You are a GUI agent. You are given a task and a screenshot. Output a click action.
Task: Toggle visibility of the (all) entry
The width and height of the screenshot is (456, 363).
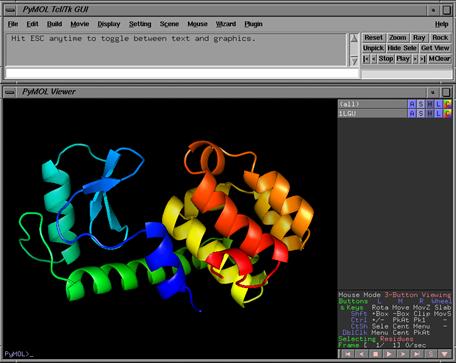[372, 104]
